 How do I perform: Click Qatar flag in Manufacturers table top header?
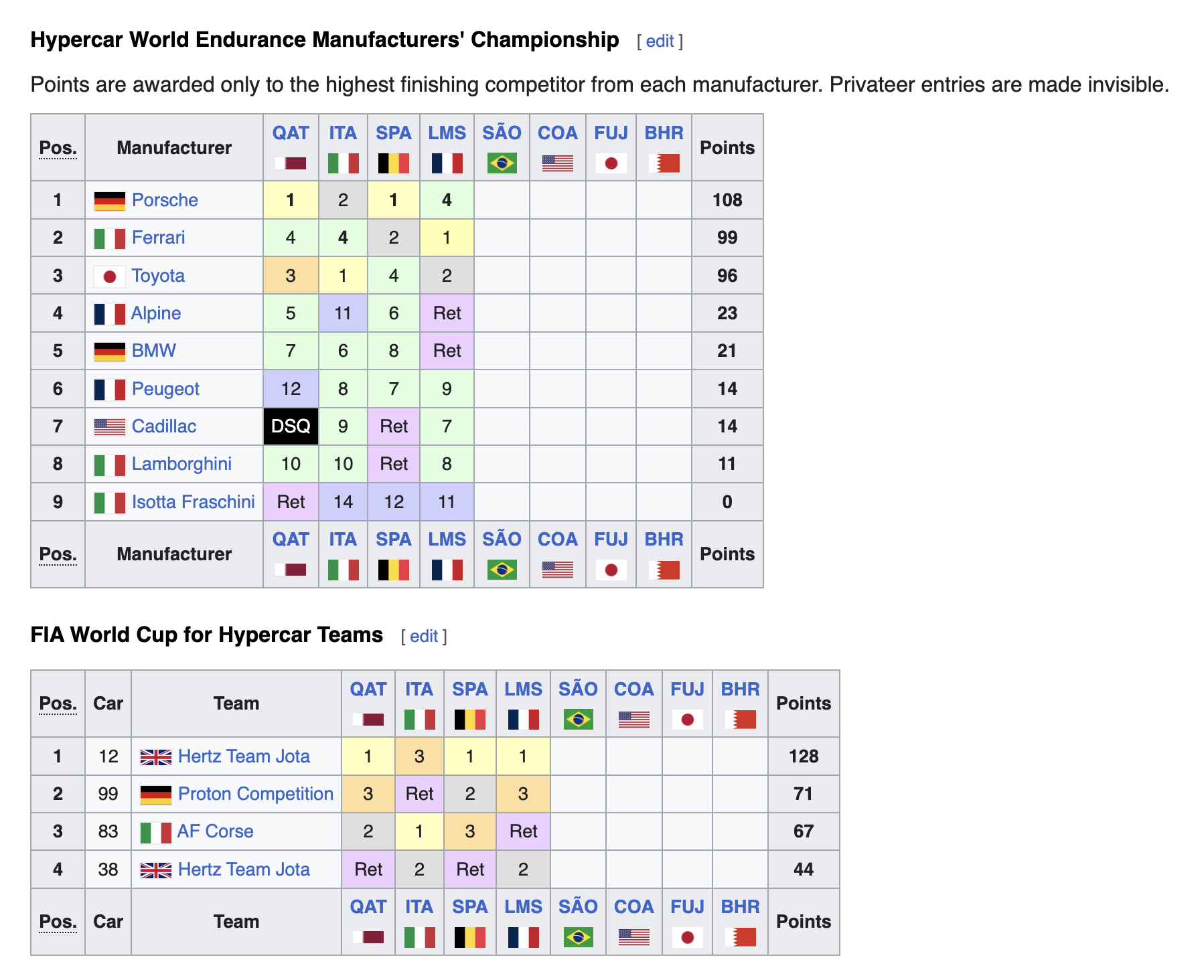point(291,163)
